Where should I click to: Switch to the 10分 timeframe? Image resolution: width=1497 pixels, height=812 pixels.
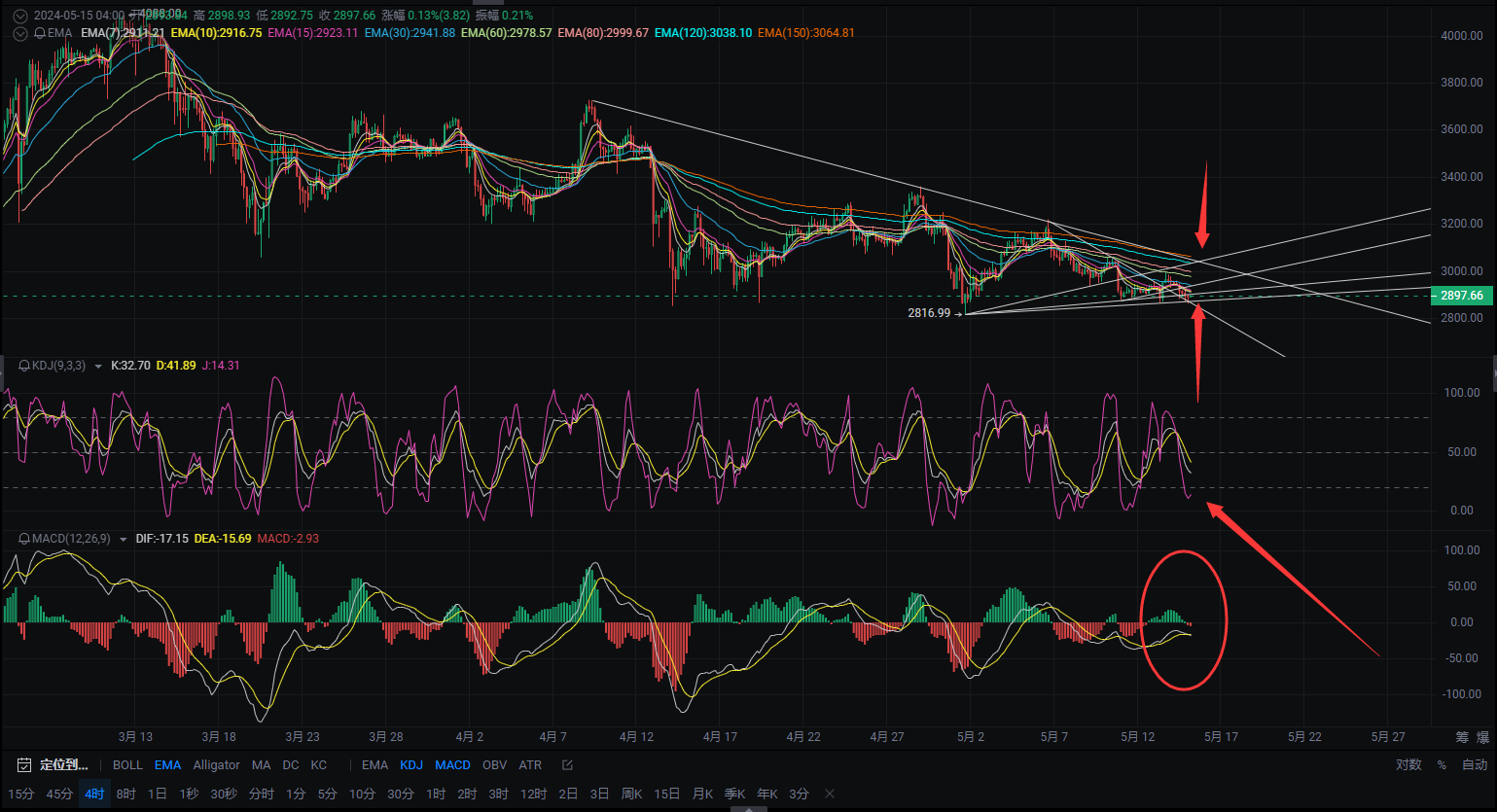point(362,794)
